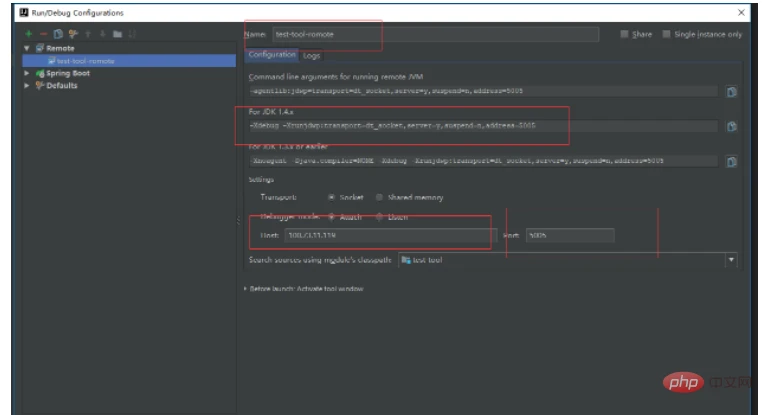Collapse the Remote tree node

[x=27, y=48]
